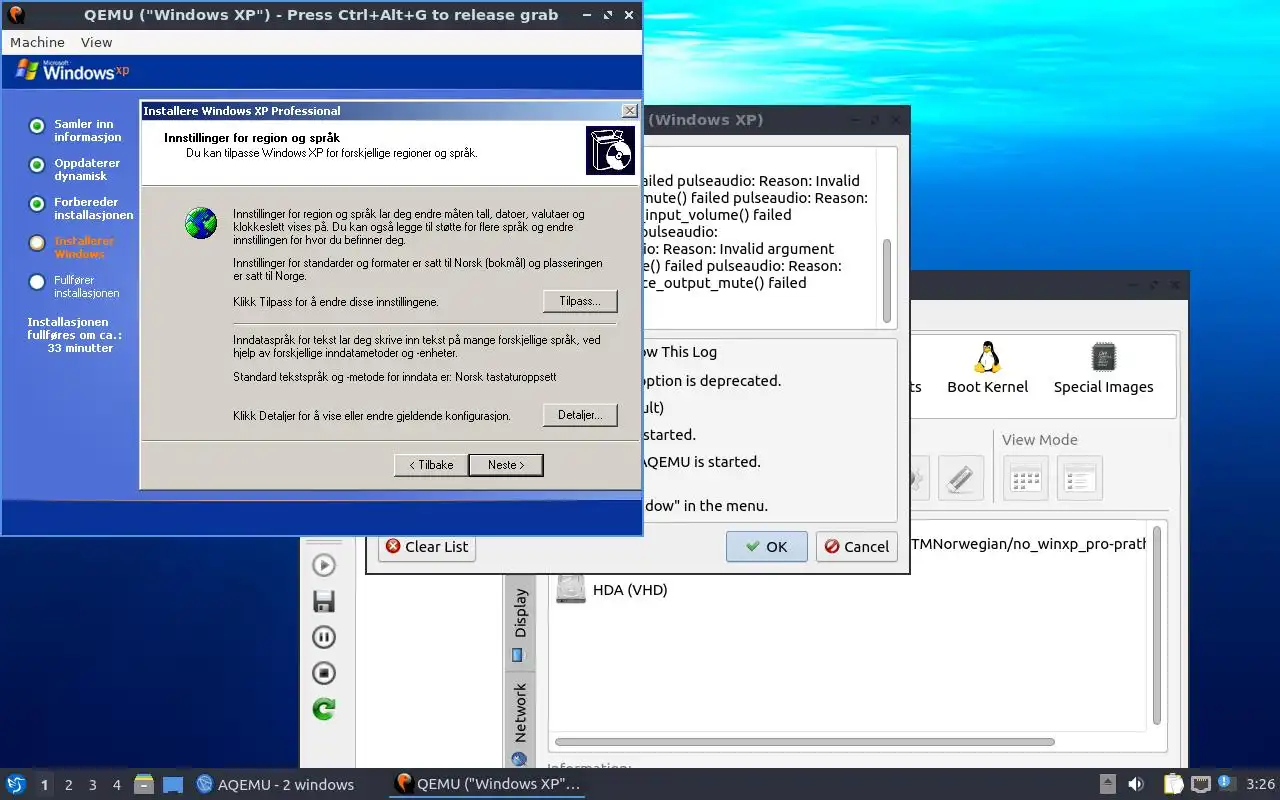The width and height of the screenshot is (1280, 800).
Task: Click QEMU Windows XP taskbar entry
Action: coord(487,784)
